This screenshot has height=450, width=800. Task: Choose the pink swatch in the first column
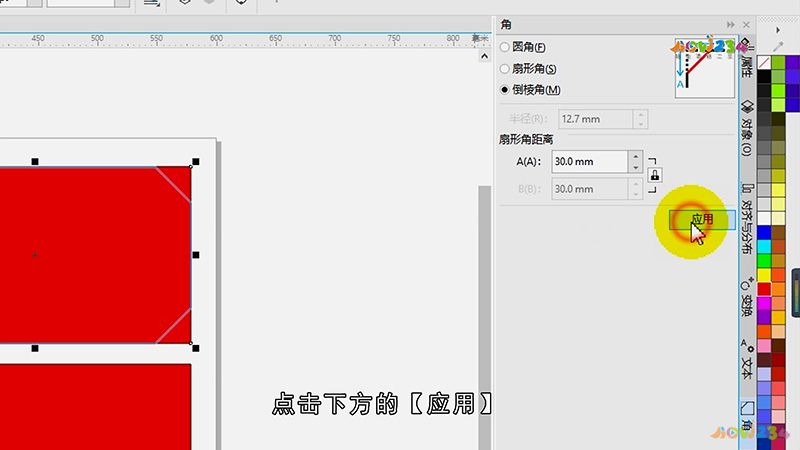[x=764, y=346]
